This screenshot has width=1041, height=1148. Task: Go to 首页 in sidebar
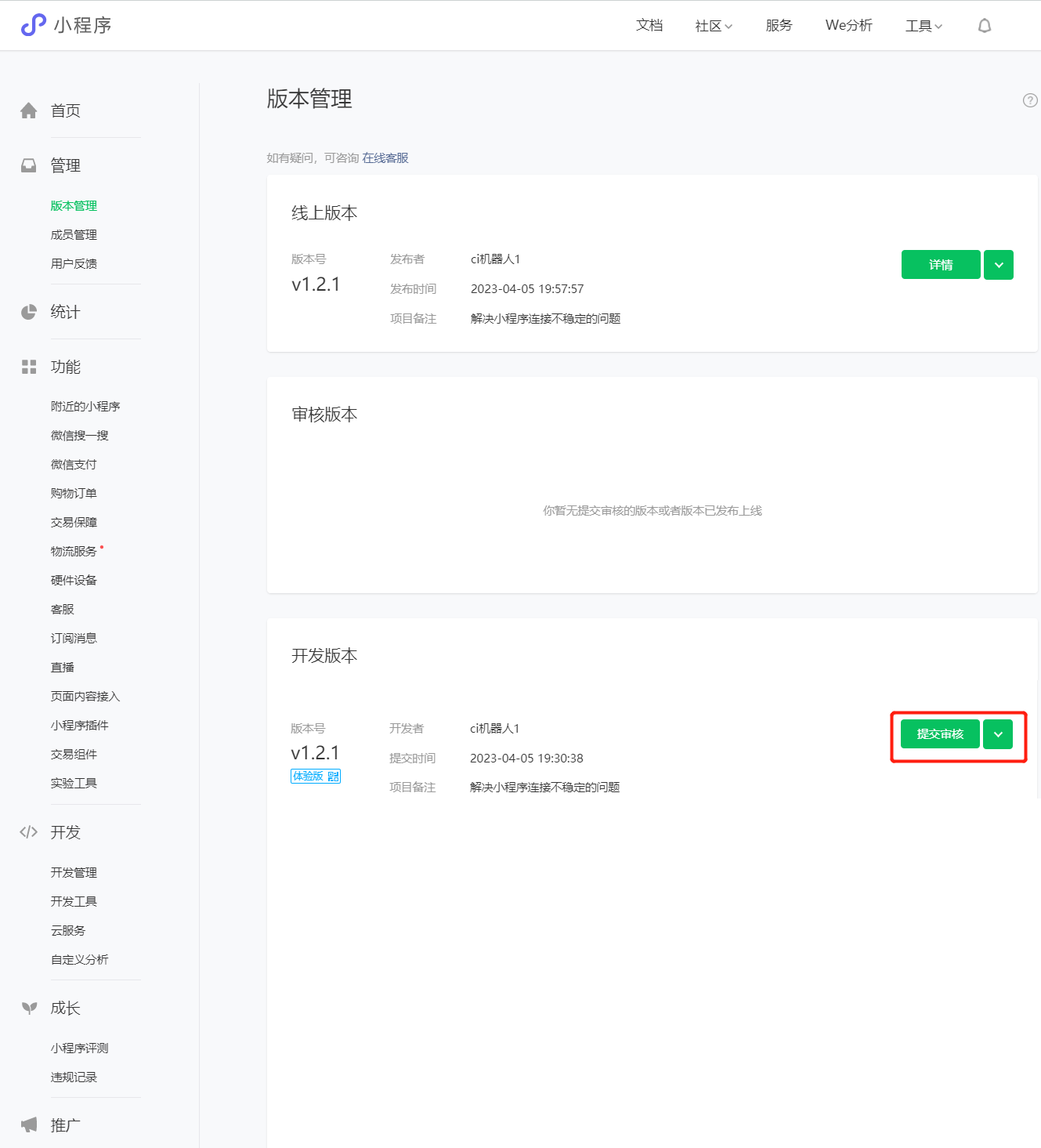pos(66,110)
